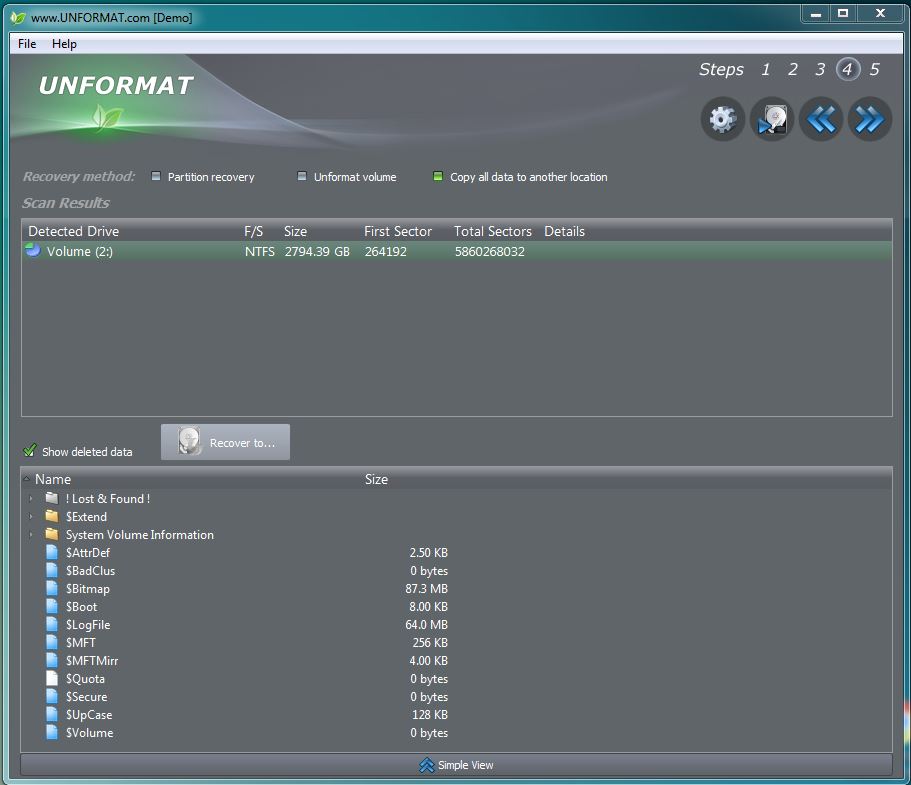Jump to step 1
Image resolution: width=911 pixels, height=785 pixels.
coord(766,70)
